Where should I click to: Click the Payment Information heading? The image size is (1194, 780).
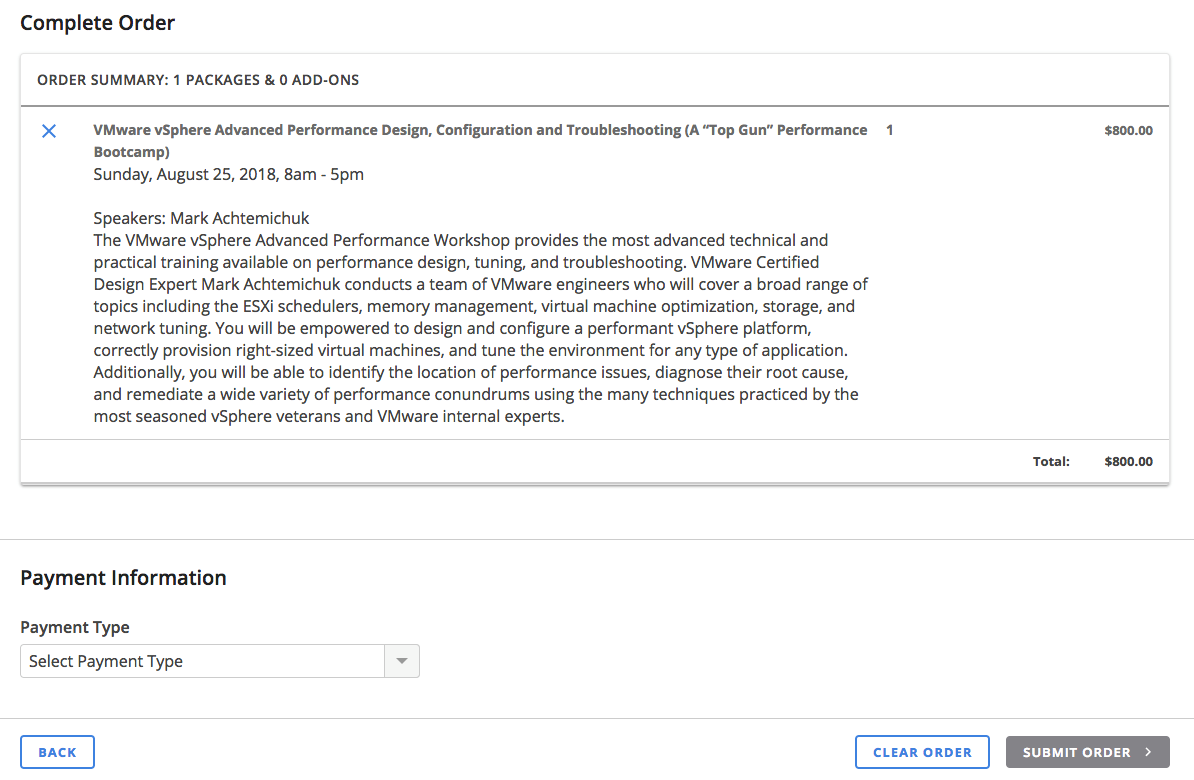pyautogui.click(x=123, y=578)
